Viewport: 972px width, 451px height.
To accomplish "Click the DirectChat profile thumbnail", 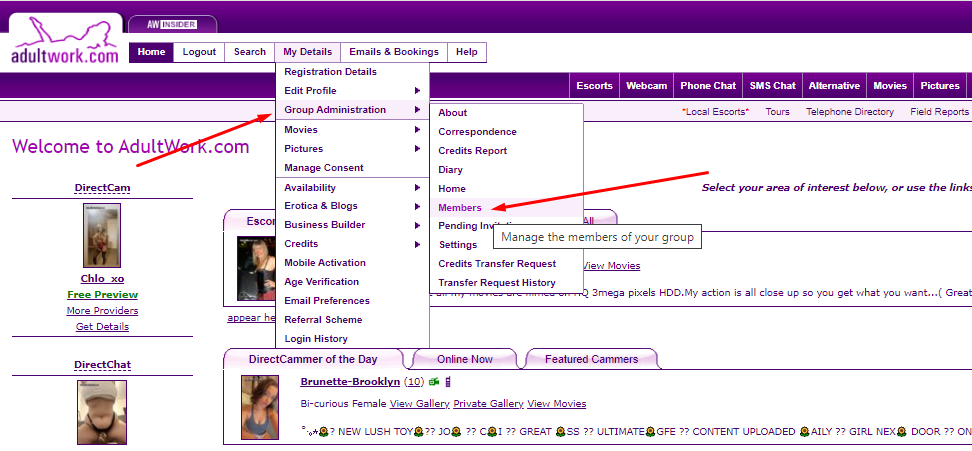I will click(x=102, y=412).
